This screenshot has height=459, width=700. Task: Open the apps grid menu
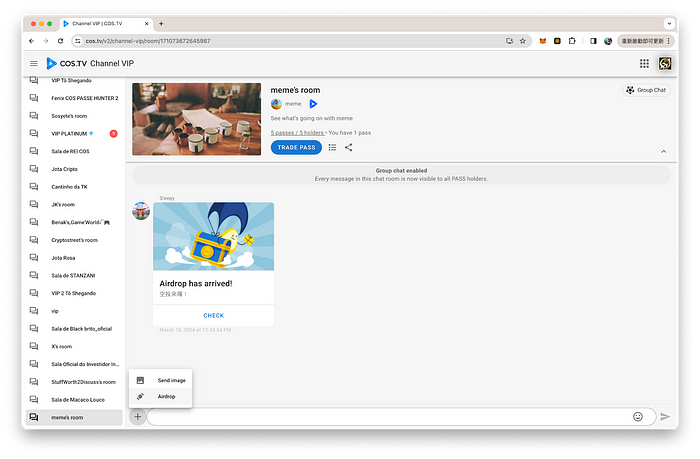click(644, 63)
